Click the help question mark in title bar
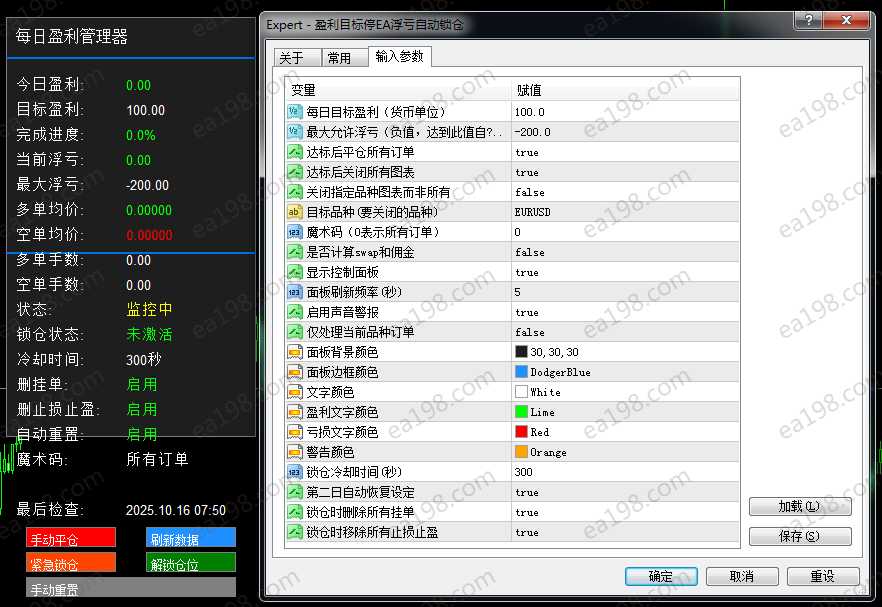The image size is (882, 607). [x=803, y=23]
